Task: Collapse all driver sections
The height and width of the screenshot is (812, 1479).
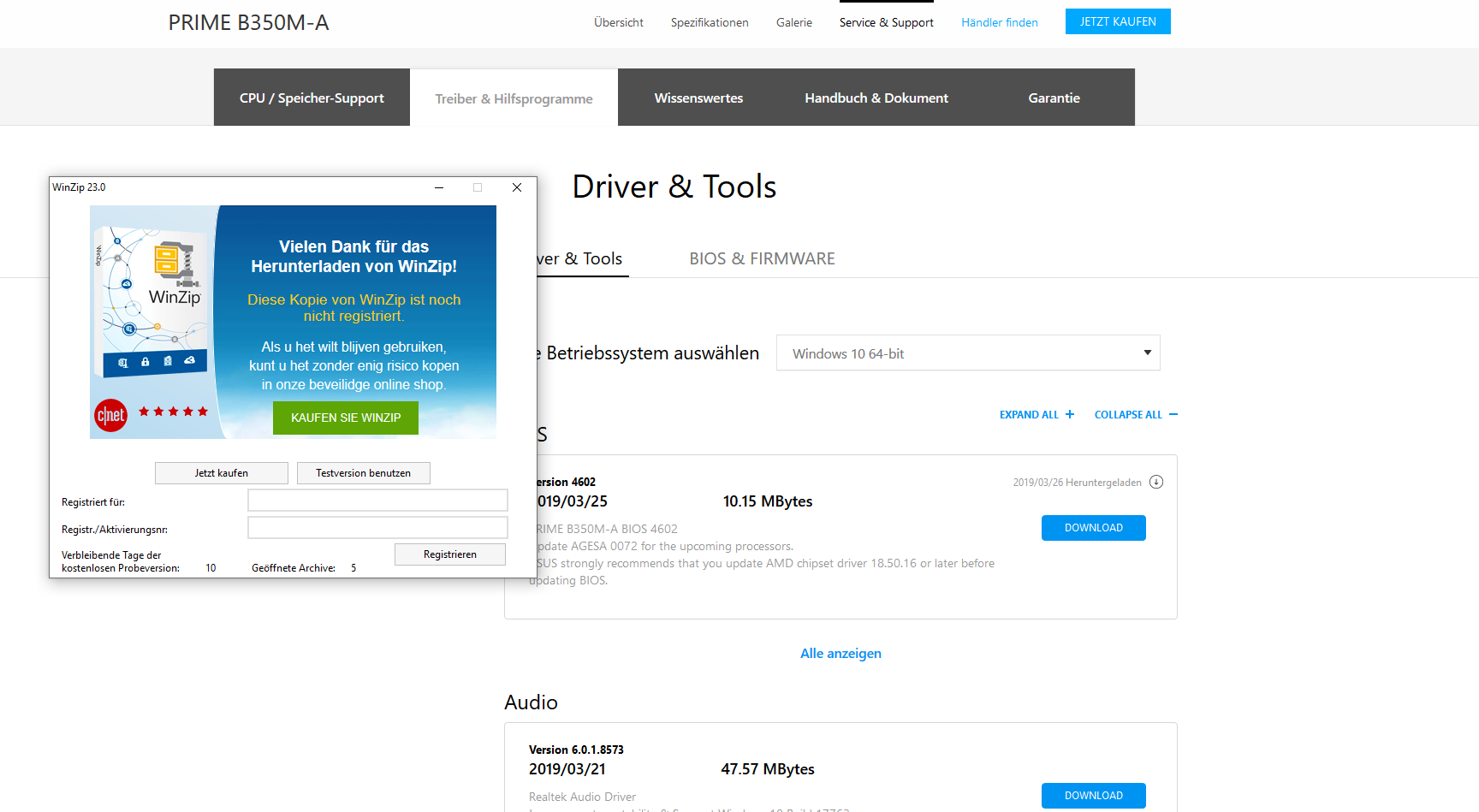Action: point(1136,415)
